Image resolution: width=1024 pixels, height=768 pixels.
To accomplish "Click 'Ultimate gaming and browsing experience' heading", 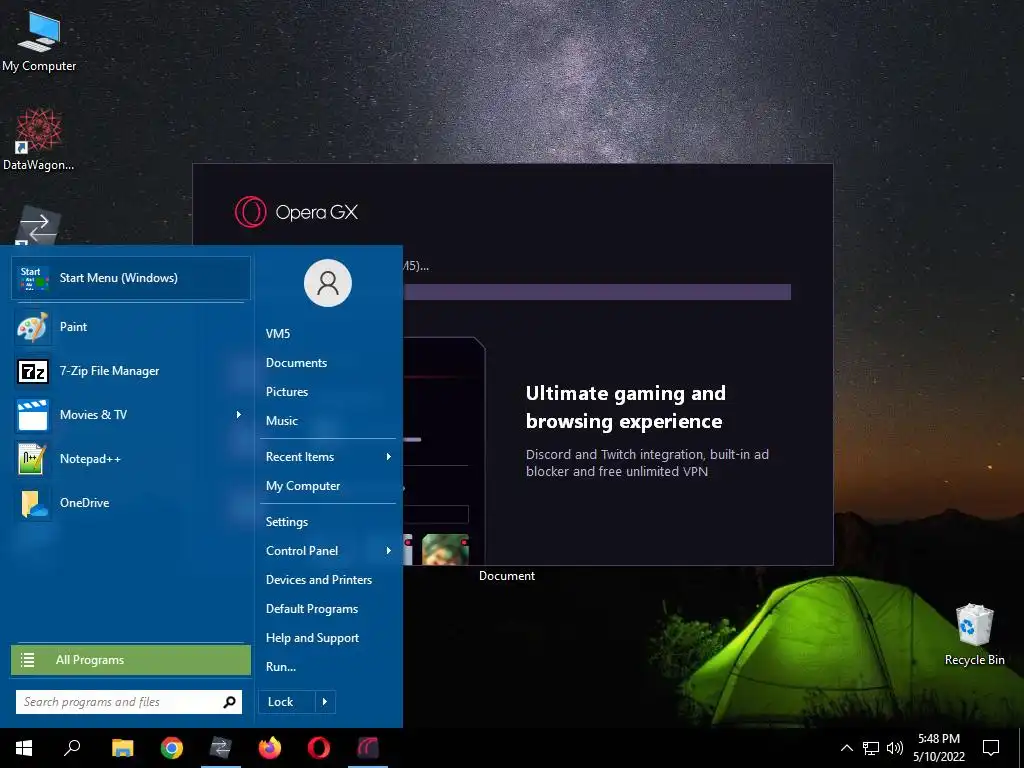I will [x=626, y=408].
